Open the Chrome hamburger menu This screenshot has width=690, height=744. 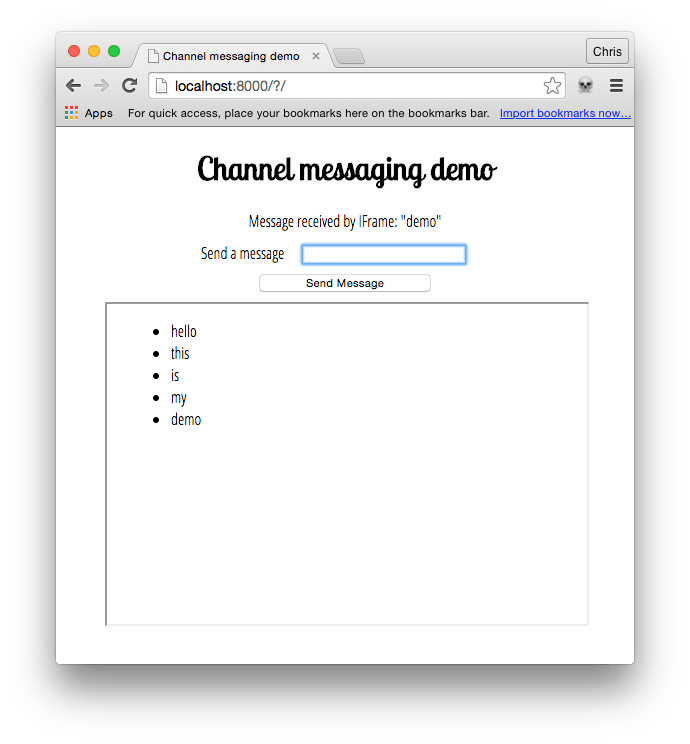pyautogui.click(x=616, y=86)
